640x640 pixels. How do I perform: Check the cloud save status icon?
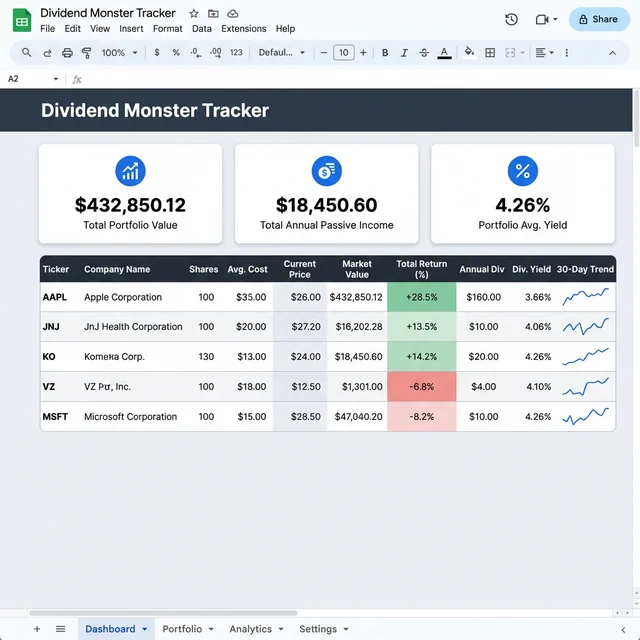coord(233,14)
